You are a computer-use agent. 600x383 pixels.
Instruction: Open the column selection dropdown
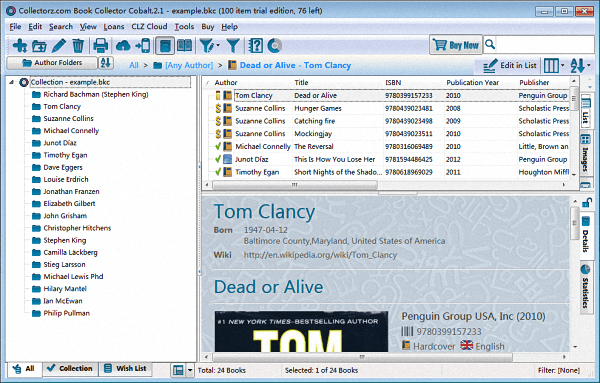point(554,65)
